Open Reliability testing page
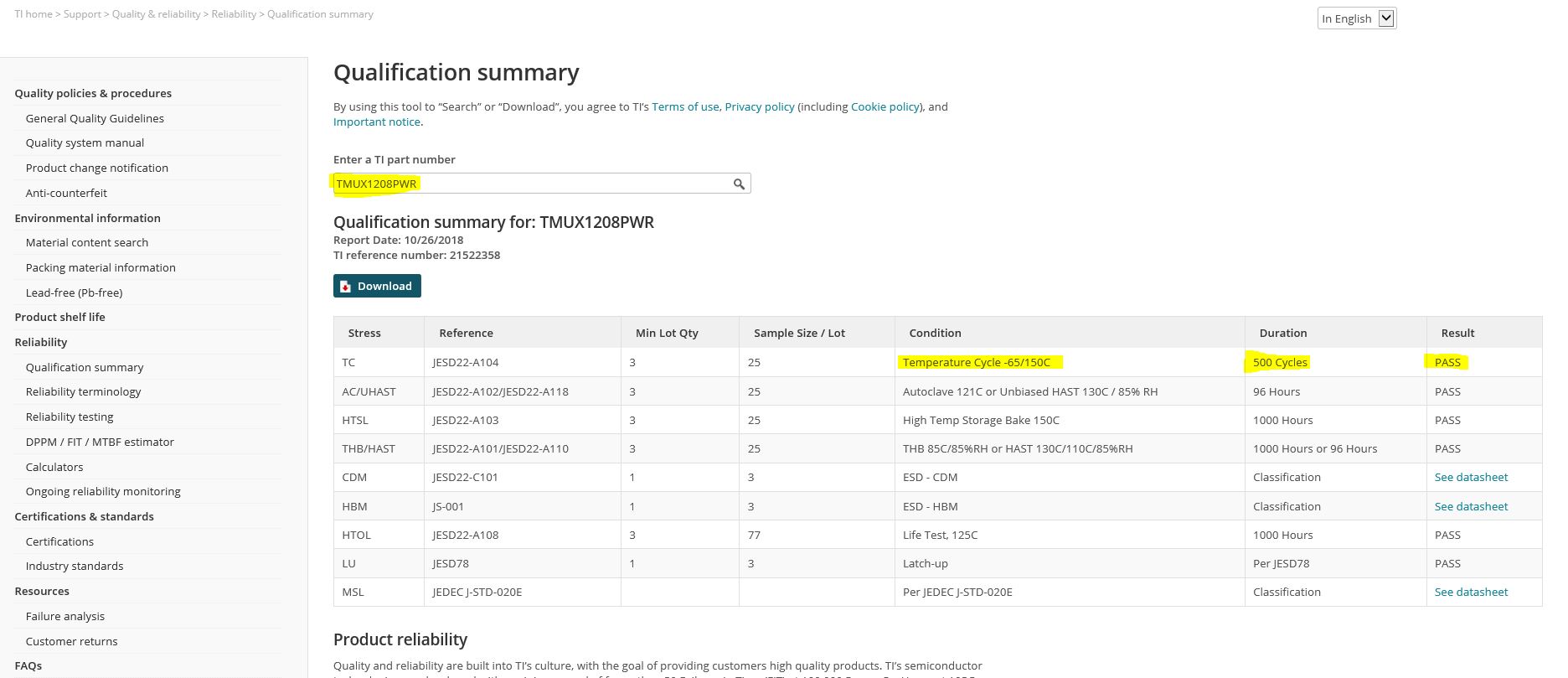The width and height of the screenshot is (1568, 678). click(70, 417)
